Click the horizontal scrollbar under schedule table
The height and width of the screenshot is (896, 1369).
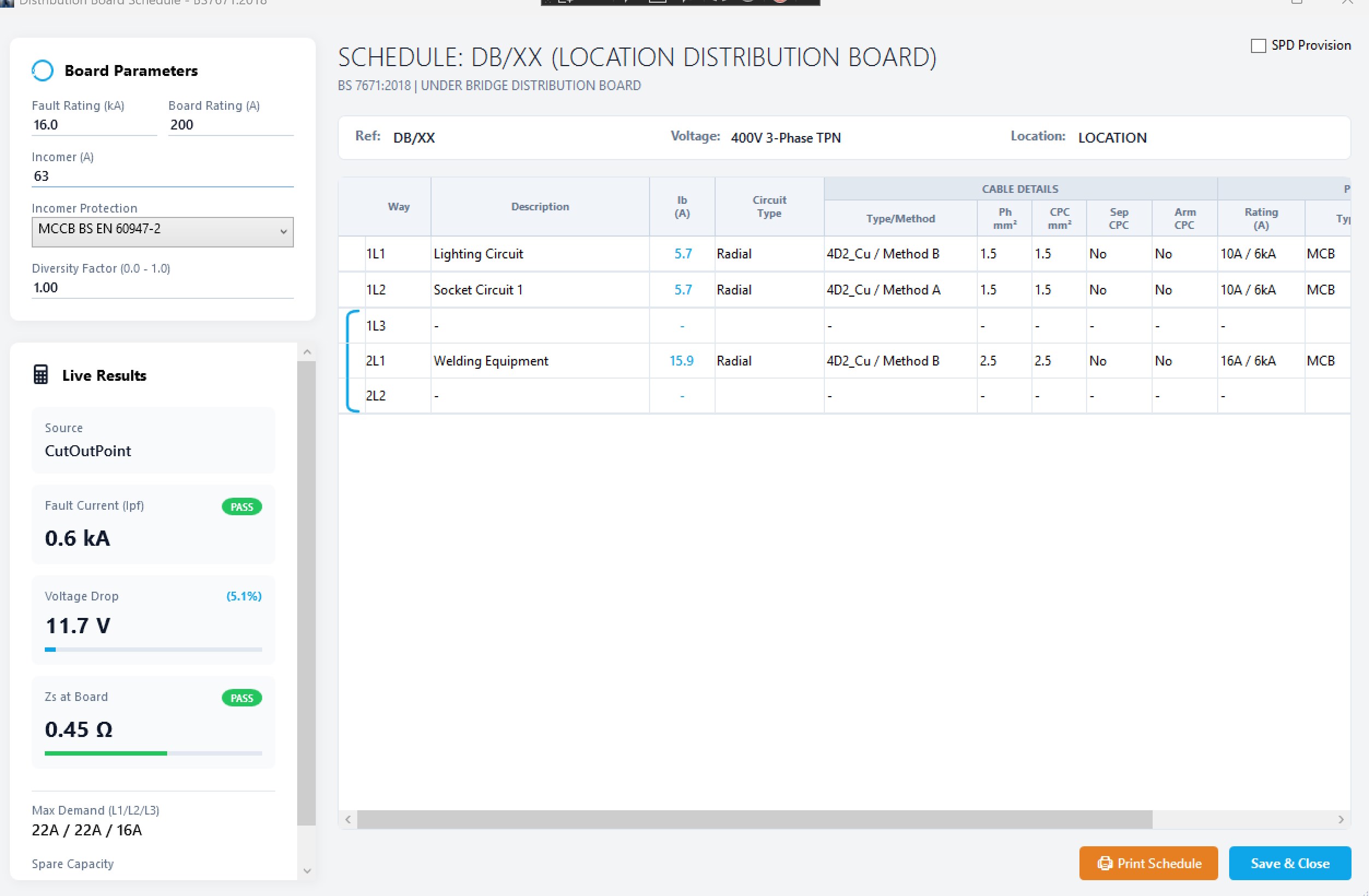tap(754, 820)
